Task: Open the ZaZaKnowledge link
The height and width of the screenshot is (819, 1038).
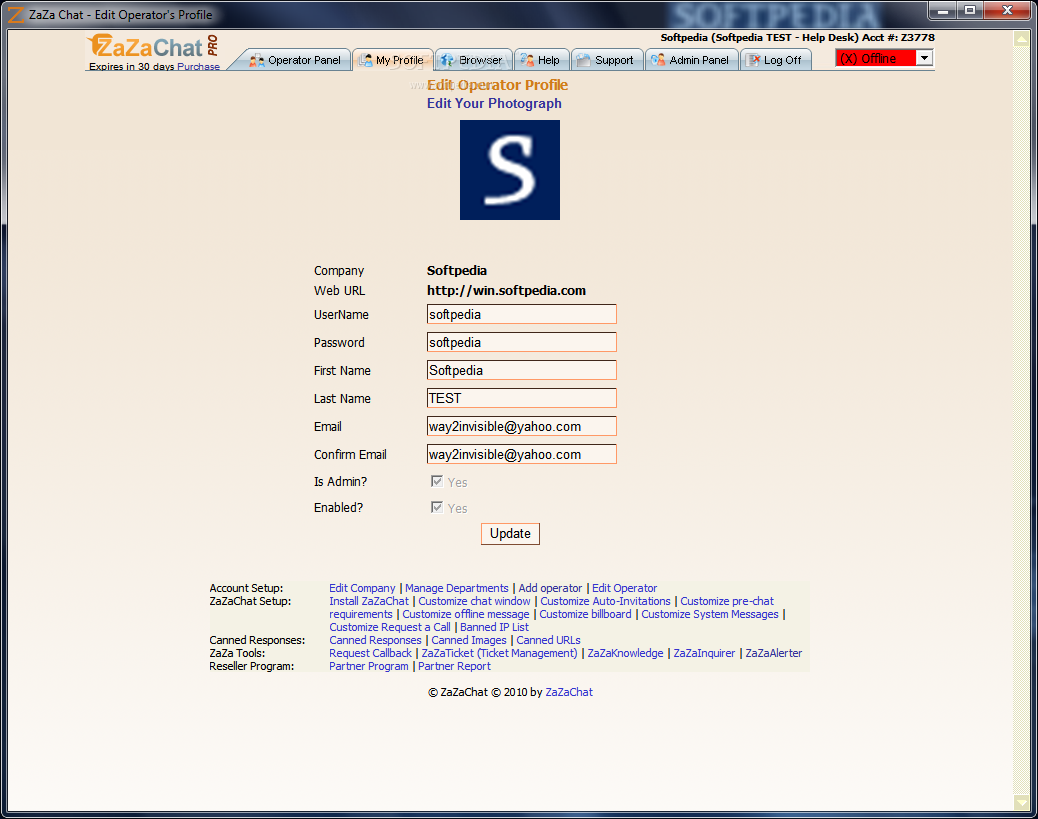Action: click(626, 653)
